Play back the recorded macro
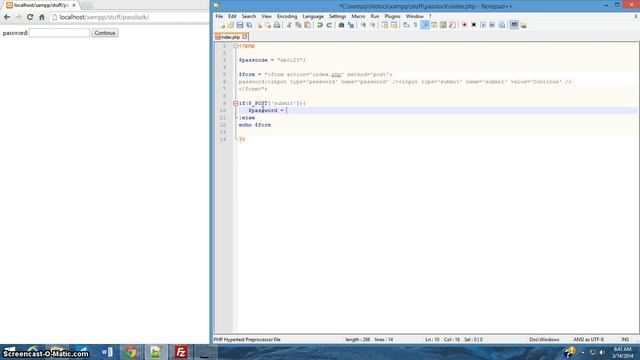 point(483,25)
